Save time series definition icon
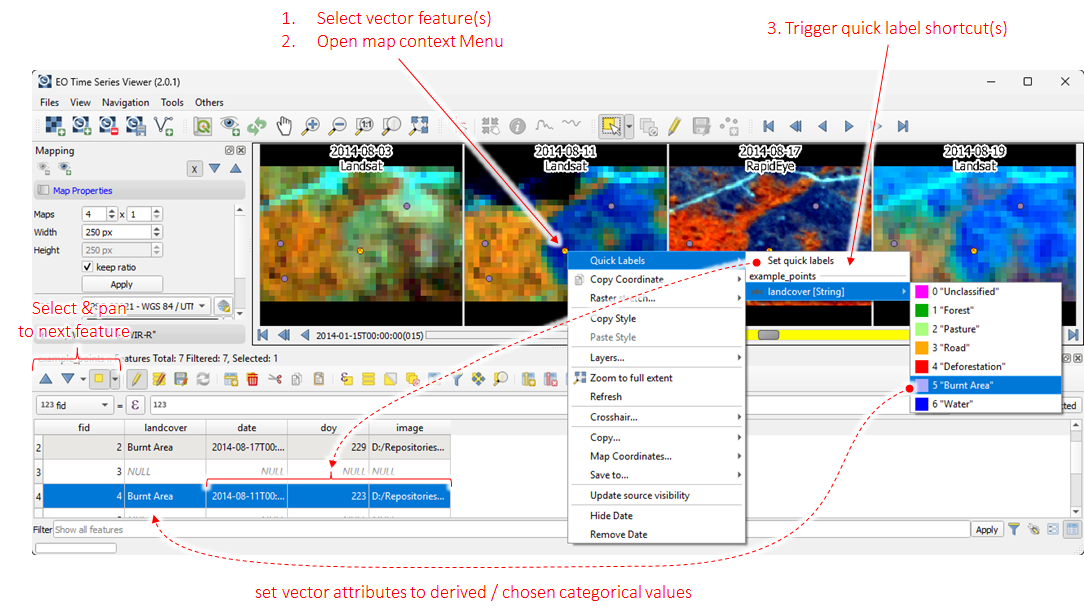This screenshot has height=615, width=1084. point(136,126)
